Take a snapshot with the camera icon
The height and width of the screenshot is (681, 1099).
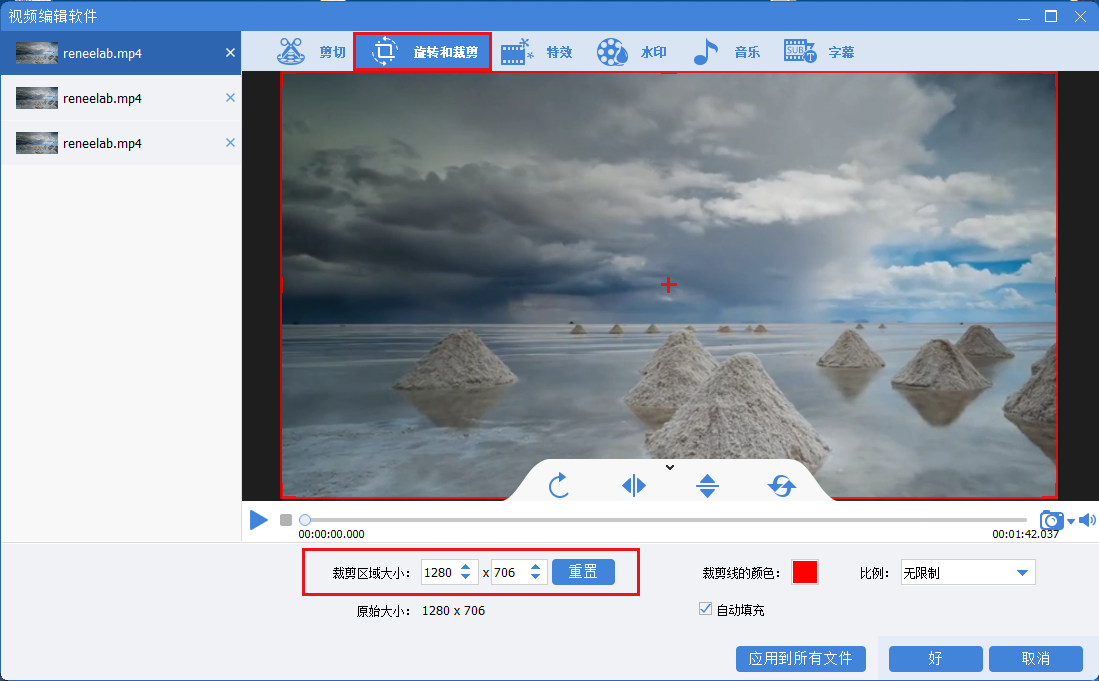(1051, 520)
